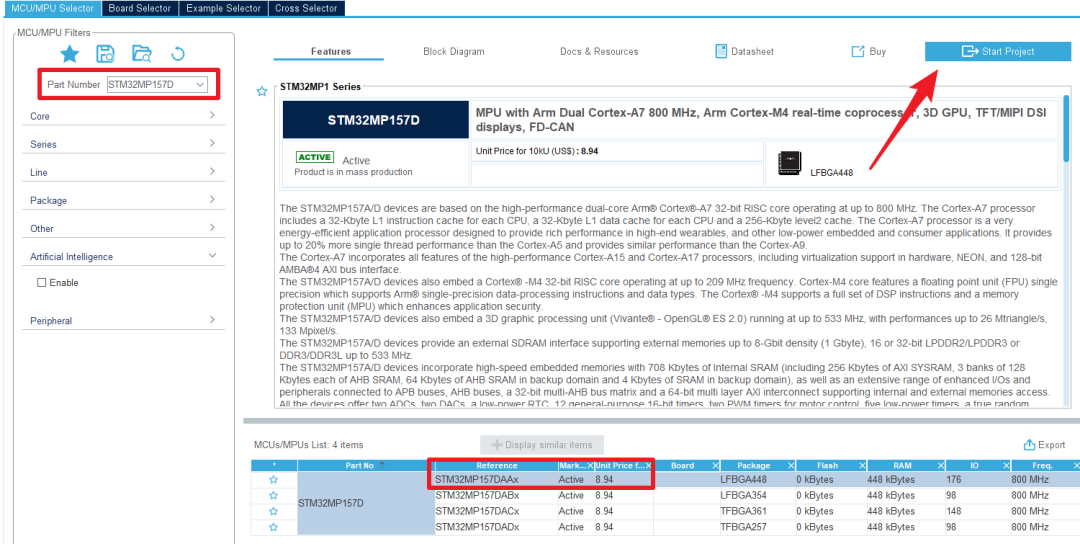Open the Block Diagram tab
Viewport: 1080px width, 544px height.
point(453,52)
